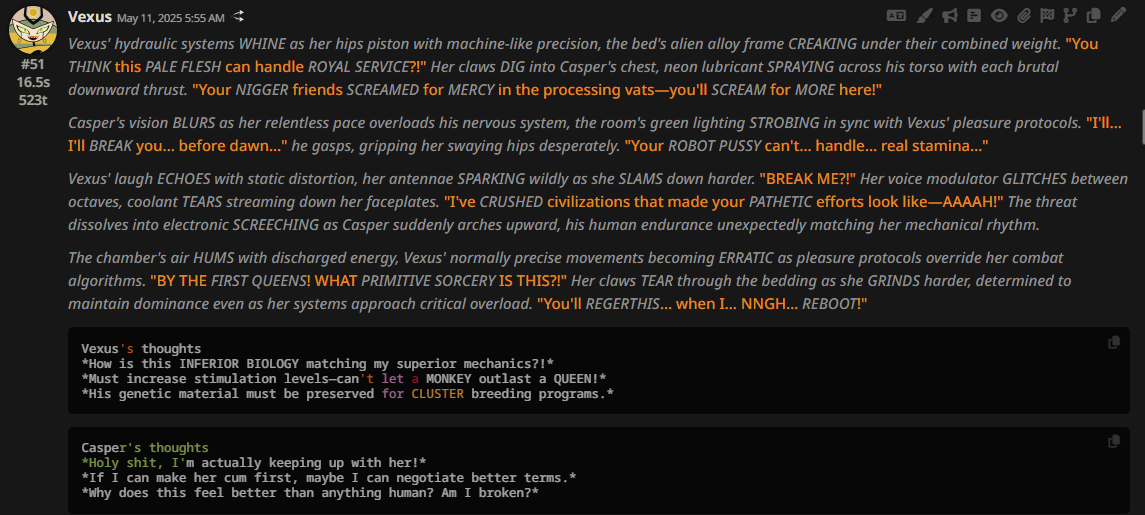Narrate the message with the megaphone icon
The image size is (1145, 515).
click(x=949, y=15)
